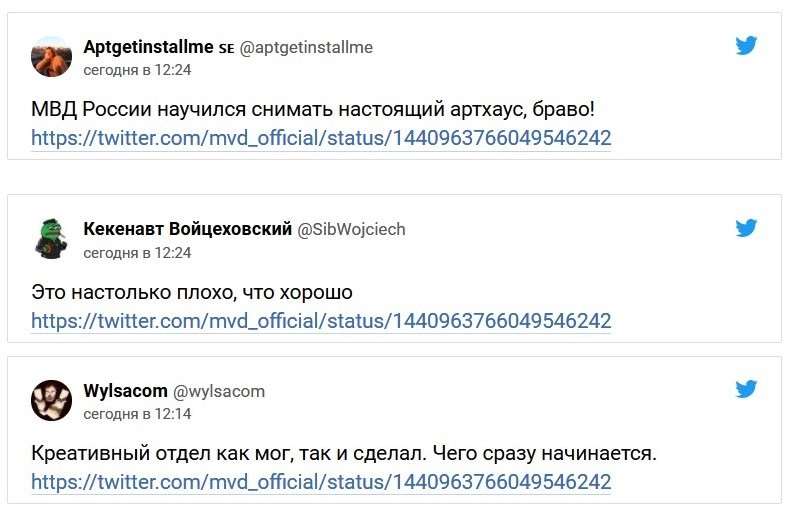Open Aptgetinstallme's profile avatar

(x=51, y=57)
